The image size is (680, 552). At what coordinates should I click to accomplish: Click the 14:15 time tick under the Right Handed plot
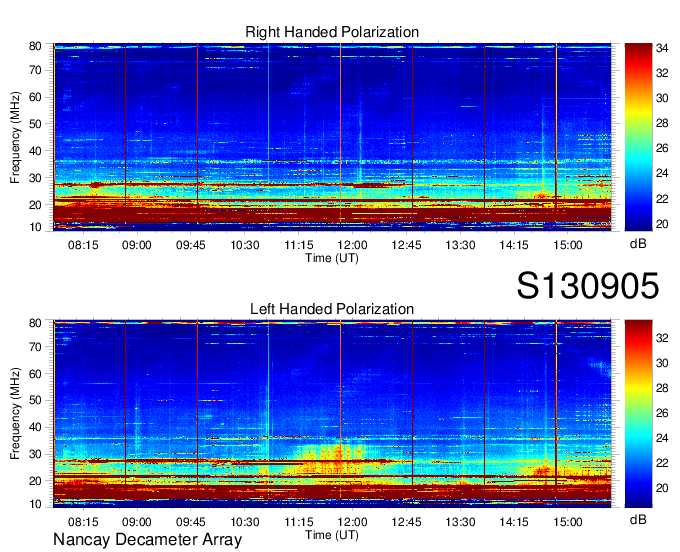(514, 245)
